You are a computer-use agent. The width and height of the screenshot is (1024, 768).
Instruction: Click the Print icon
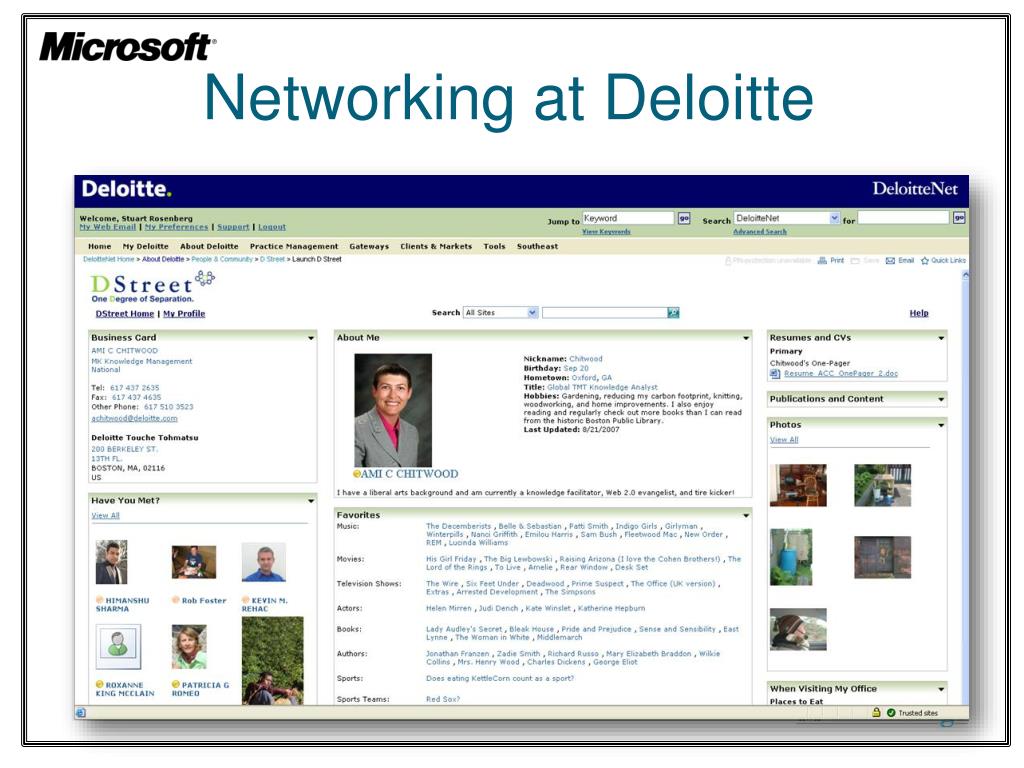click(822, 261)
